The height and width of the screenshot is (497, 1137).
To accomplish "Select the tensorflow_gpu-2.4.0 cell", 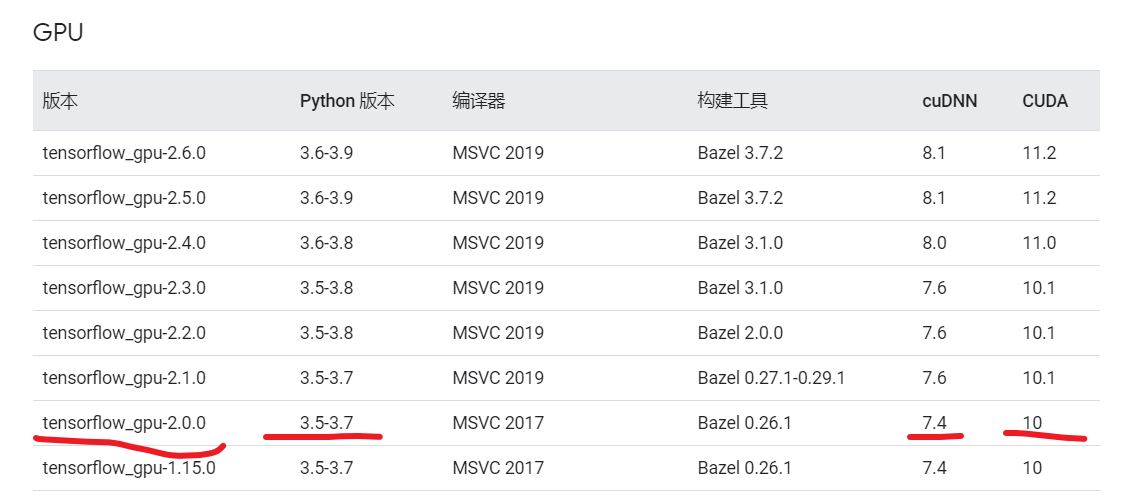I will click(x=124, y=243).
